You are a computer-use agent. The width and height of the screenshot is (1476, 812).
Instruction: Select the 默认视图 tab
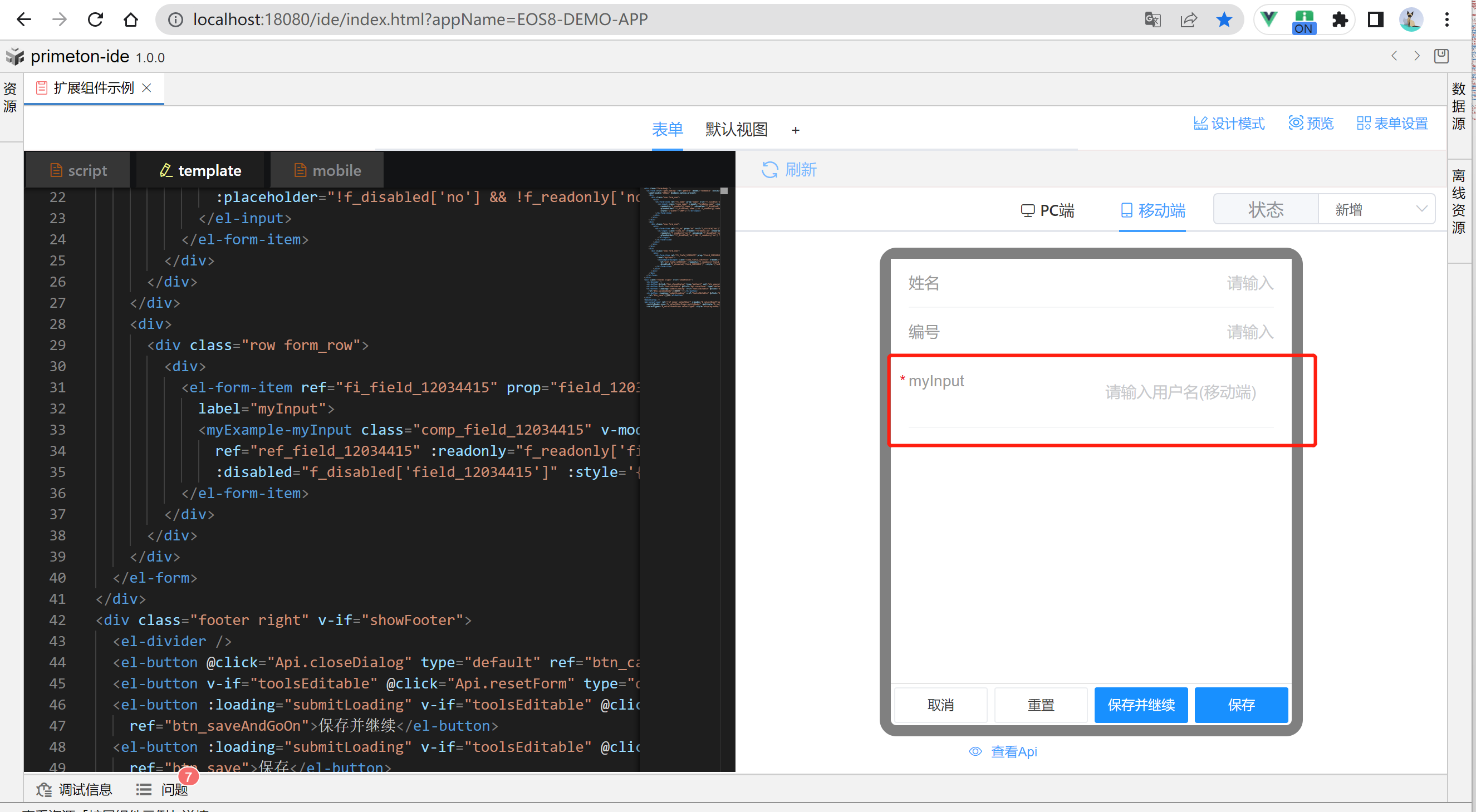[x=736, y=130]
